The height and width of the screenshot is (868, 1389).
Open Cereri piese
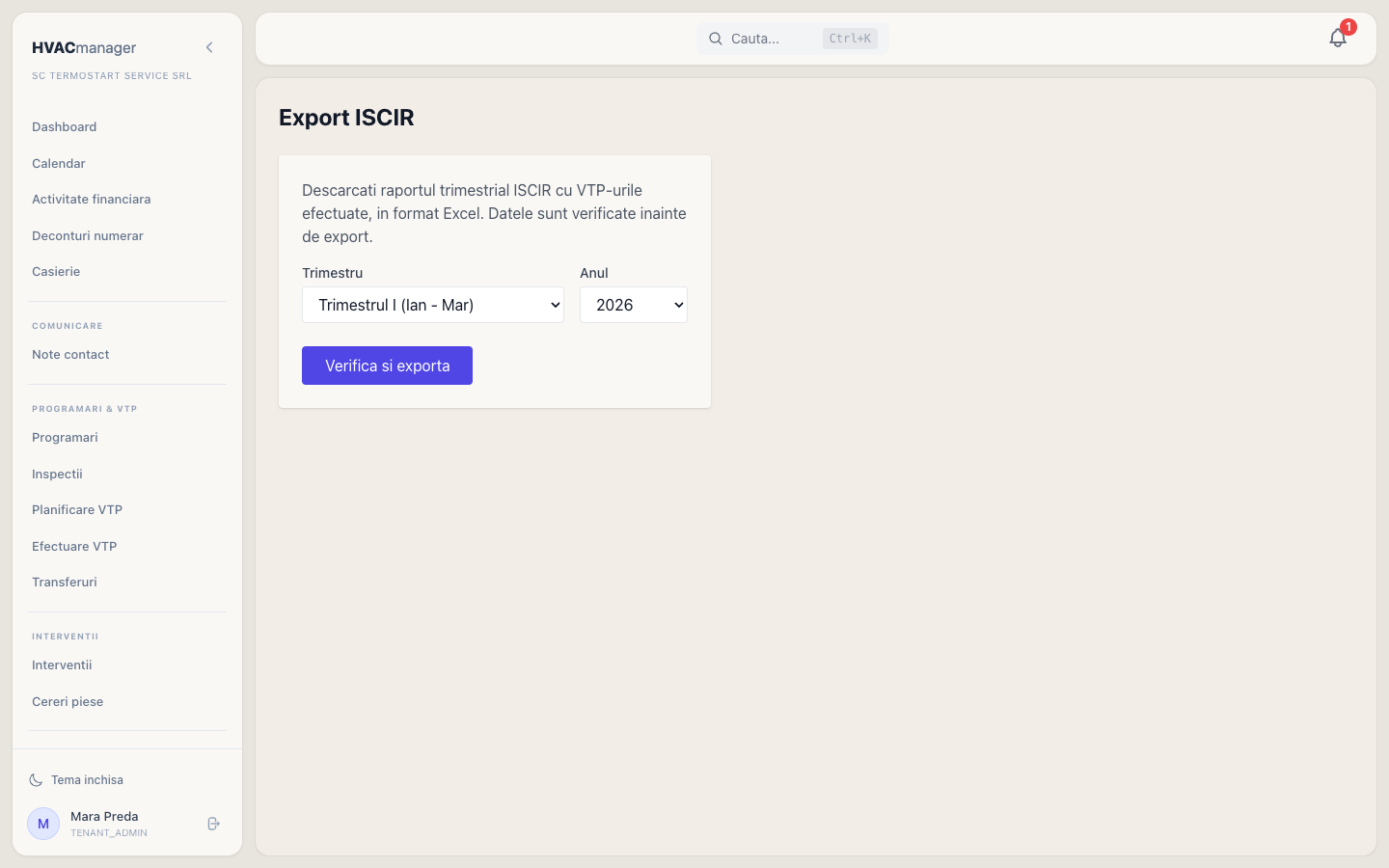68,701
